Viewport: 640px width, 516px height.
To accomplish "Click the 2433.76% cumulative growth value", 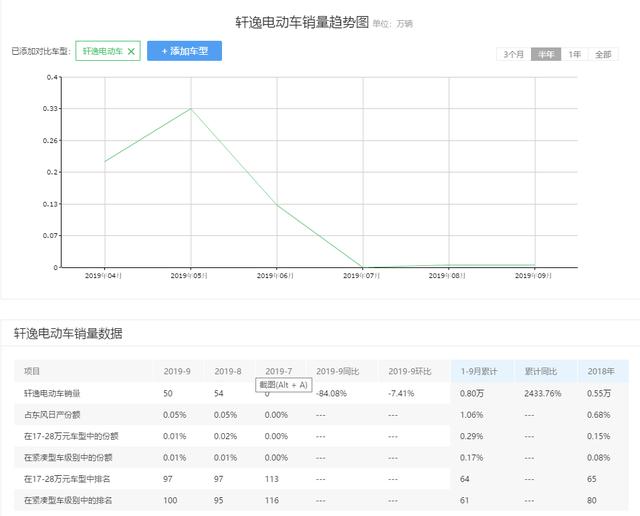I will 543,394.
